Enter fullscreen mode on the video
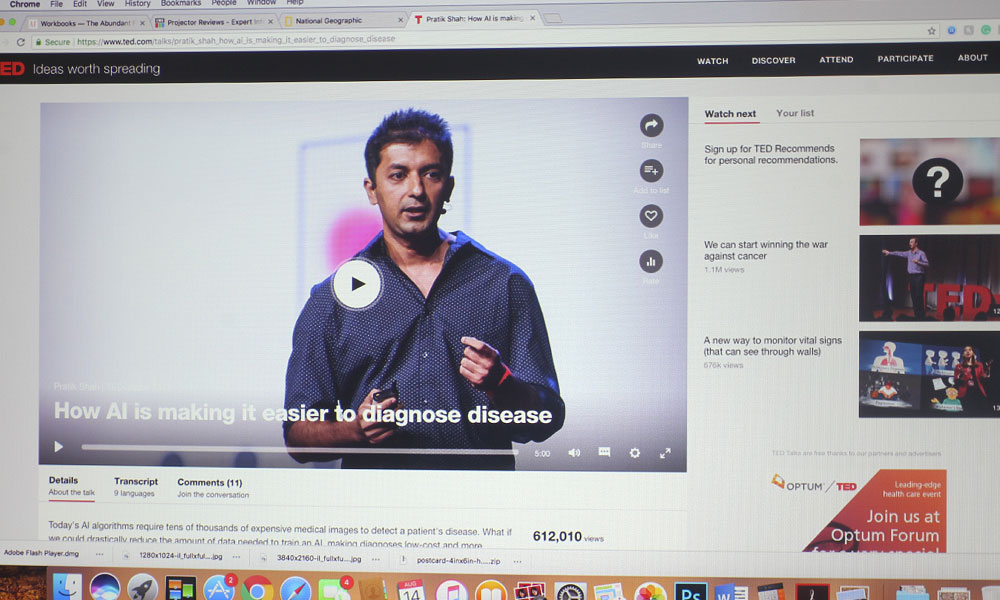The width and height of the screenshot is (1000, 600). pos(665,453)
